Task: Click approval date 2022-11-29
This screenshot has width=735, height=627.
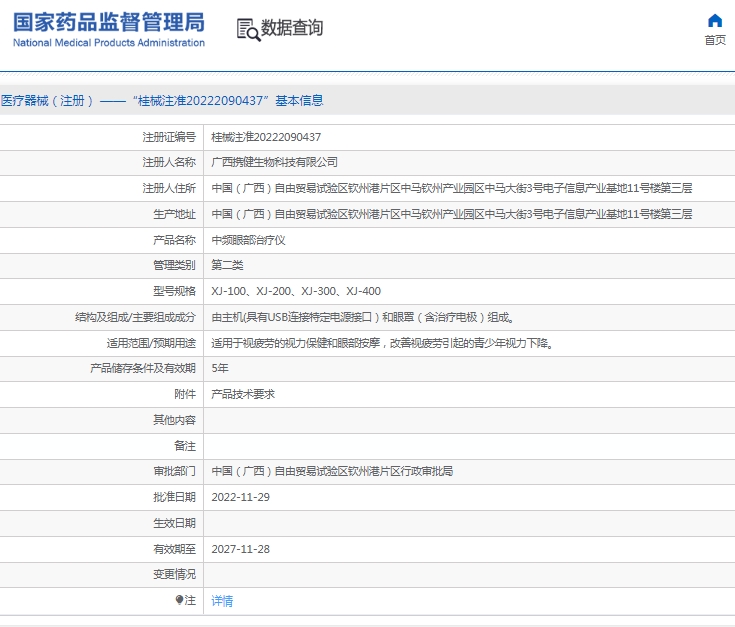Action: [x=240, y=497]
